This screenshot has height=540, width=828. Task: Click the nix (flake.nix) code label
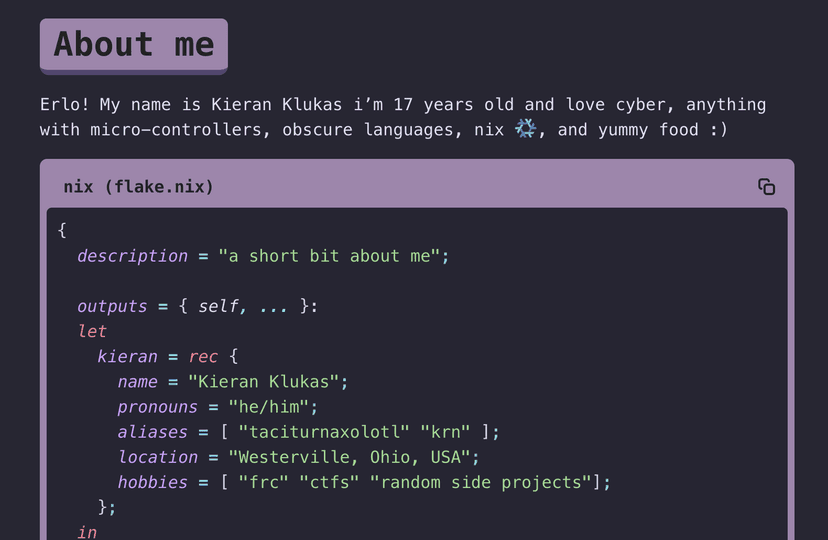(138, 187)
